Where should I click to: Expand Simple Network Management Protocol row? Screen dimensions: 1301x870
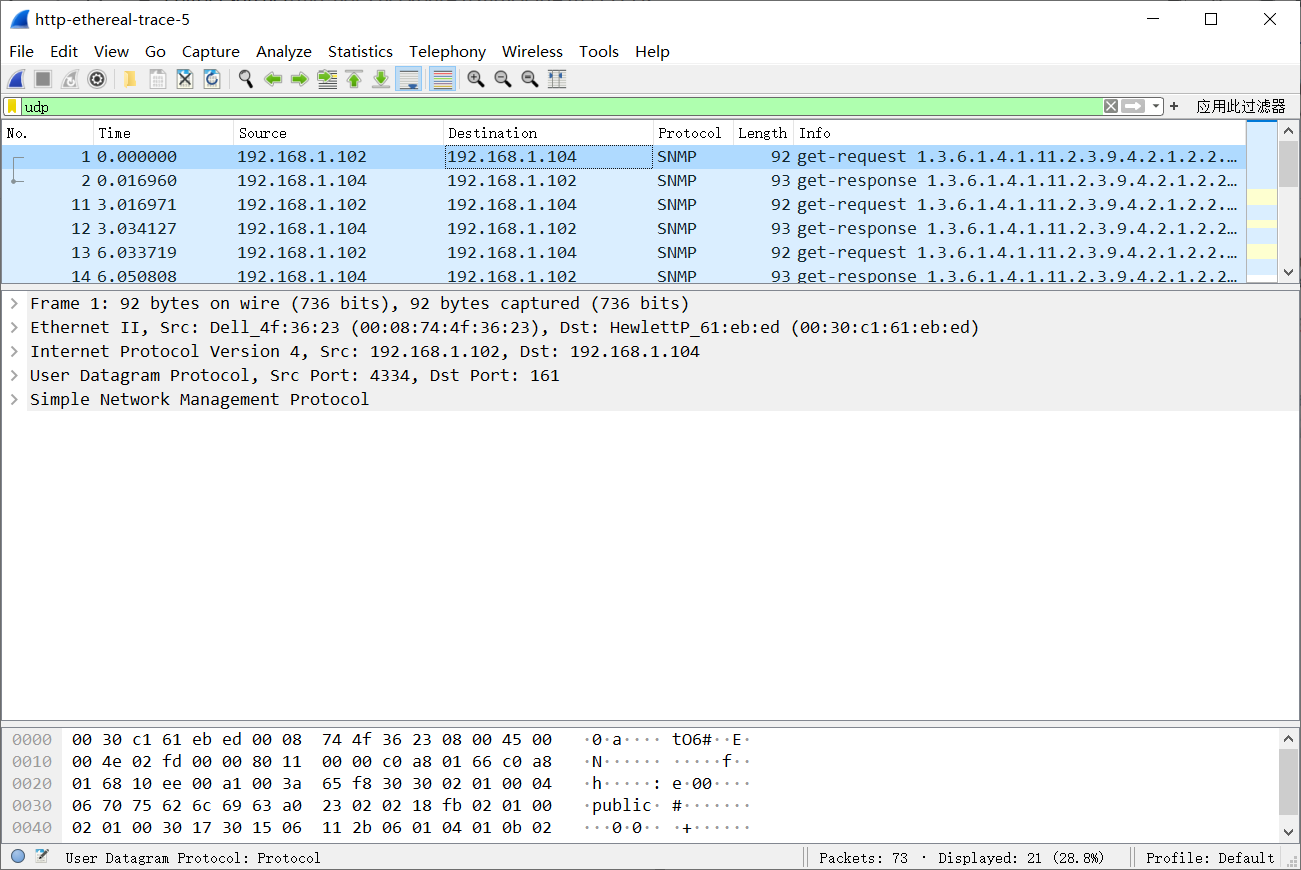point(14,399)
